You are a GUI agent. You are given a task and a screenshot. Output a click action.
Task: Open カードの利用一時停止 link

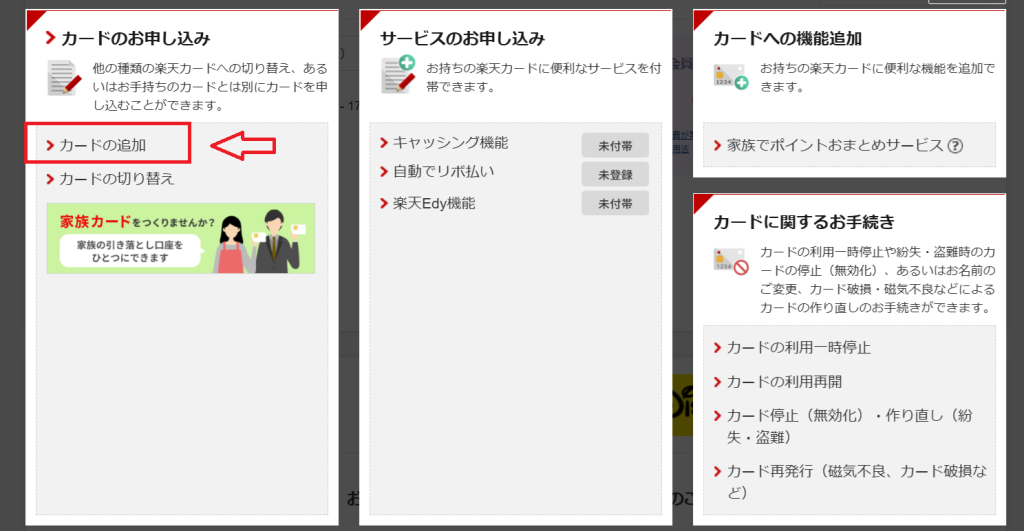point(798,348)
